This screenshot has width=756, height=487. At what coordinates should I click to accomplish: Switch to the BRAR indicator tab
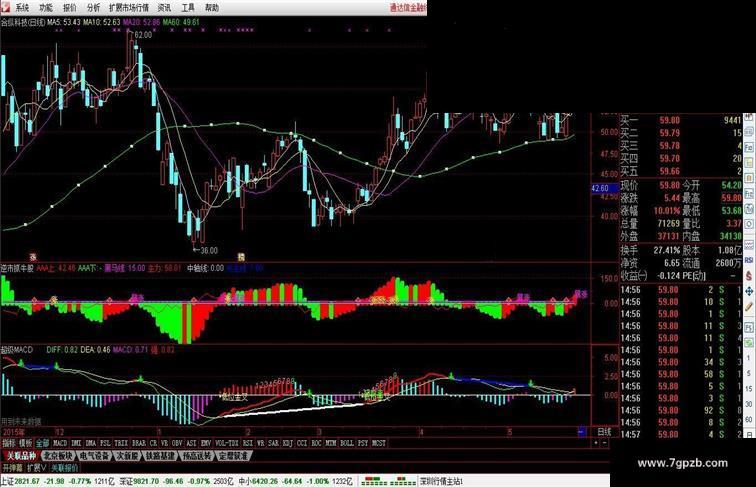(139, 443)
